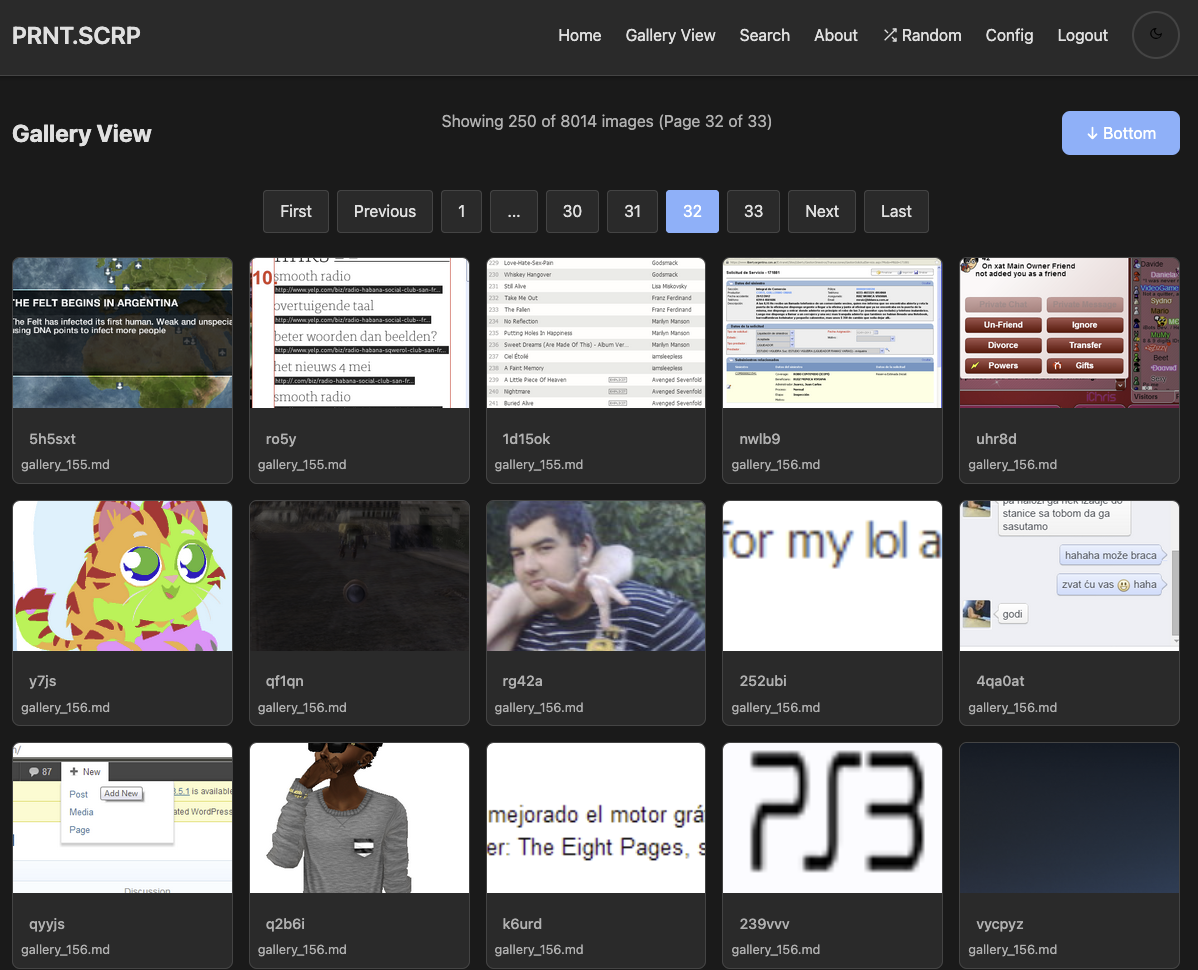Open the 1d15ok song list thumbnail
The height and width of the screenshot is (970, 1198).
click(x=596, y=333)
